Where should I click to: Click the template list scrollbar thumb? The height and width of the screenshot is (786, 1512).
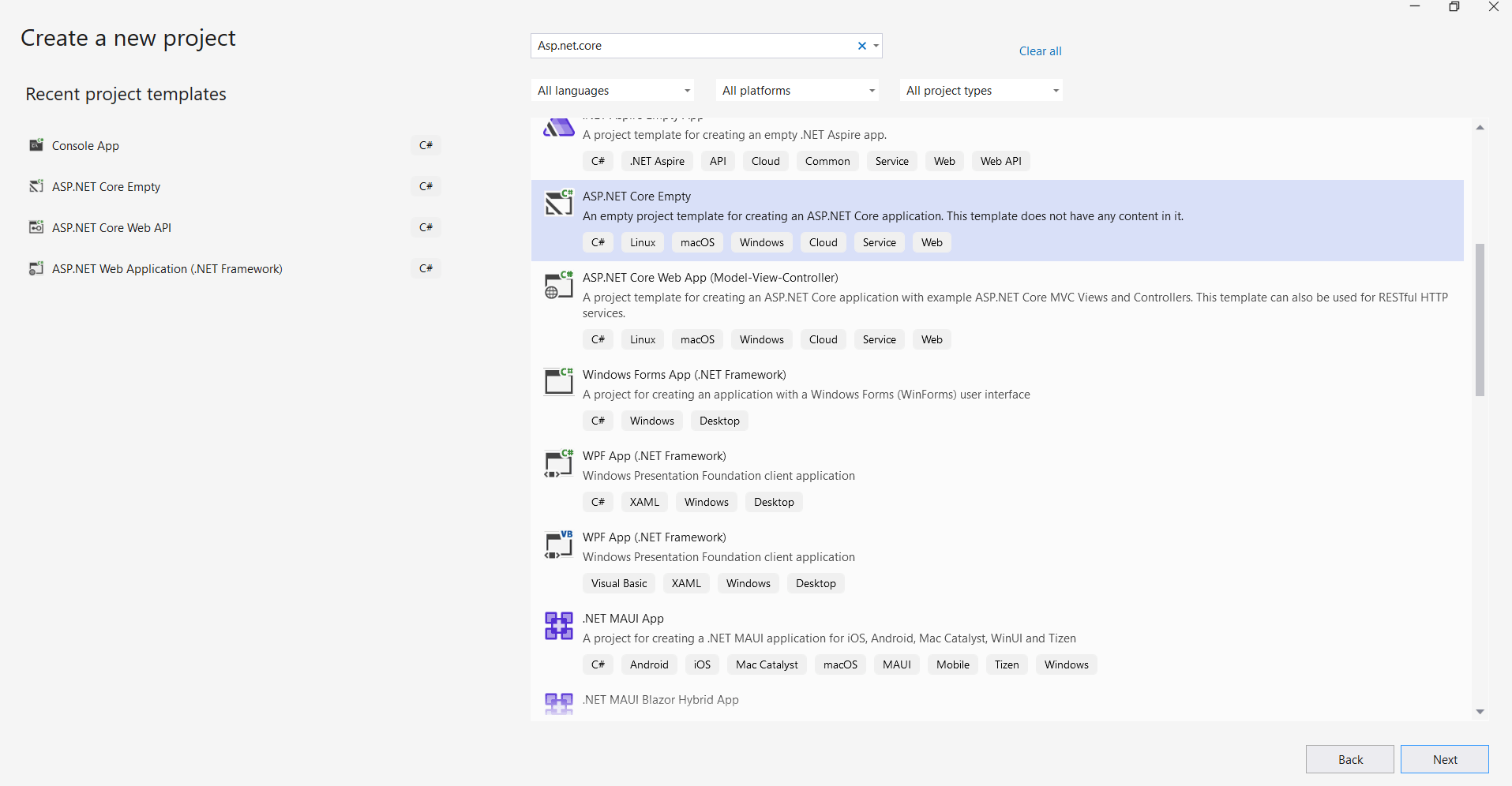pos(1480,320)
